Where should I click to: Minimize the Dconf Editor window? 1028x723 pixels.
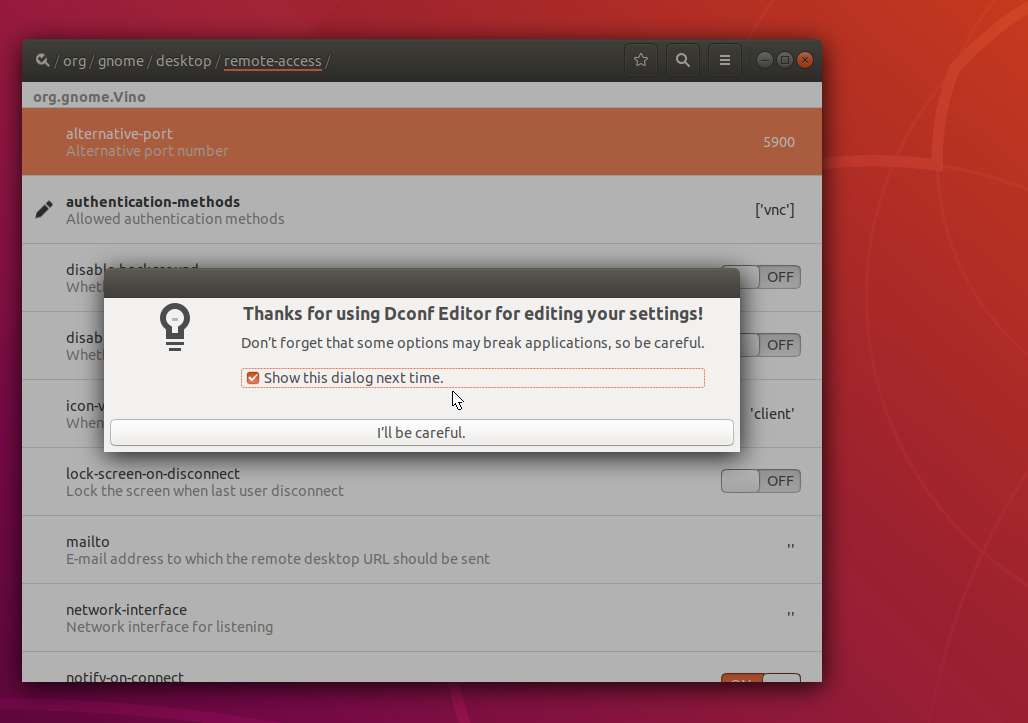pos(764,60)
